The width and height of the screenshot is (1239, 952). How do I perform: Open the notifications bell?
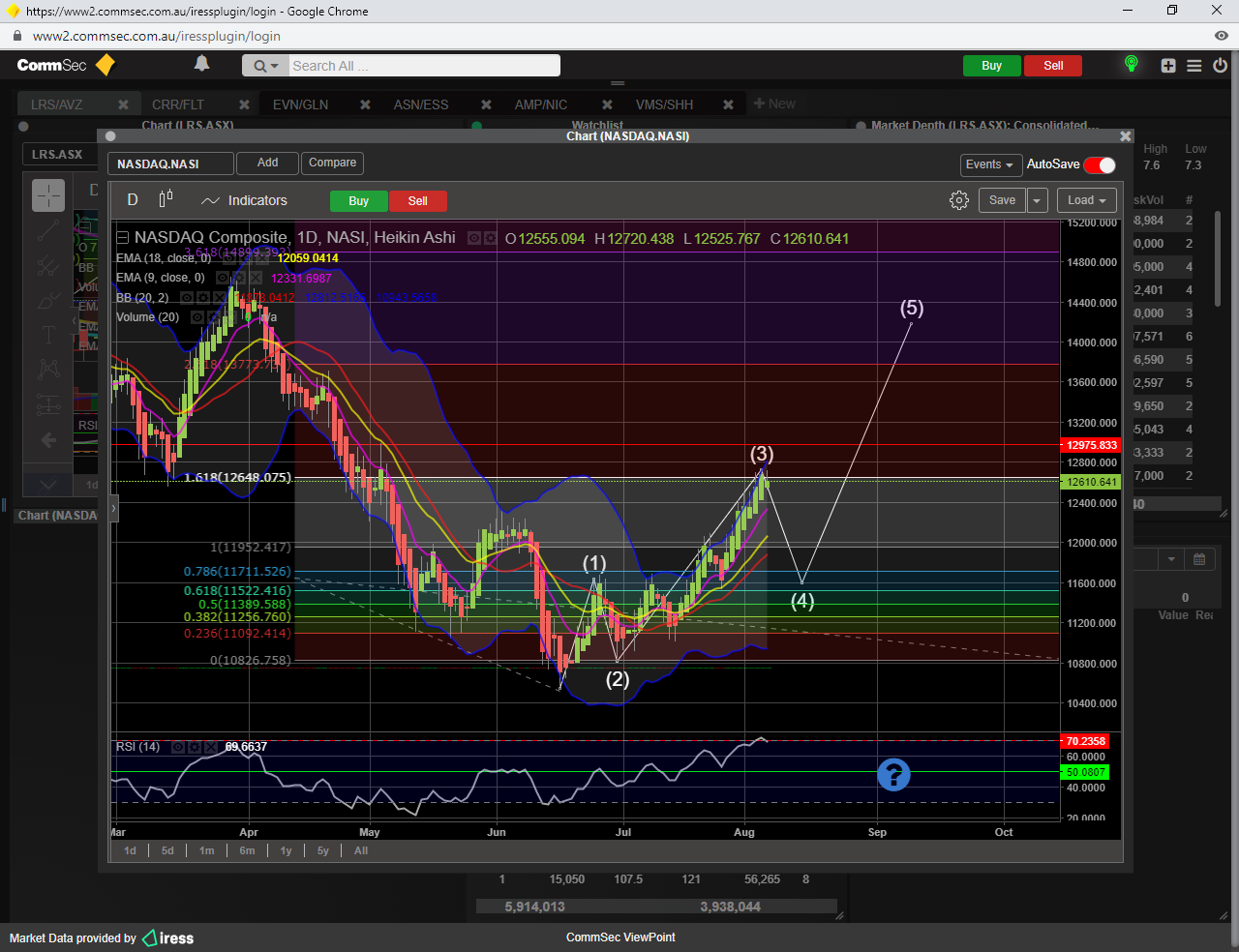pos(201,64)
